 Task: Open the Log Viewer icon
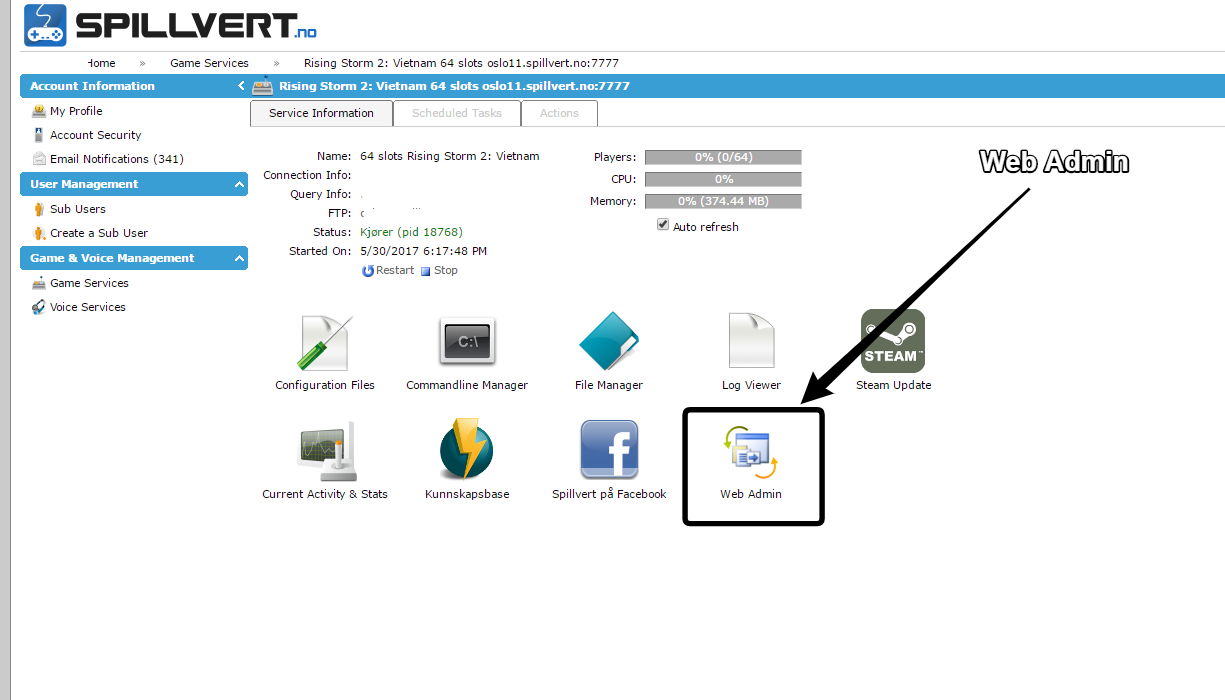(751, 341)
